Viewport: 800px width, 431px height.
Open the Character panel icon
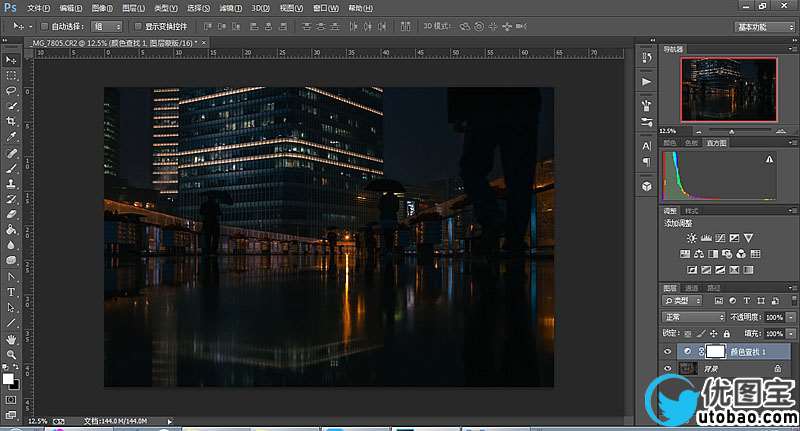coord(646,146)
